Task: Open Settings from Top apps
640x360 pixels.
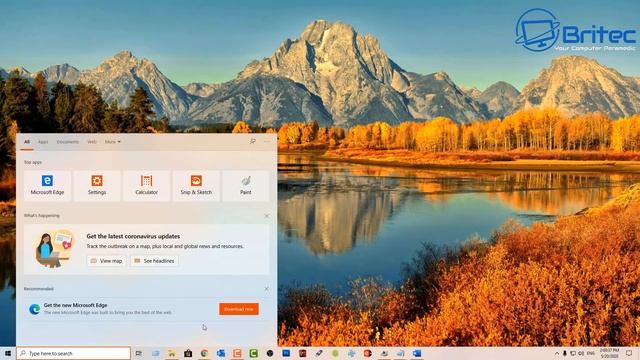Action: (97, 186)
